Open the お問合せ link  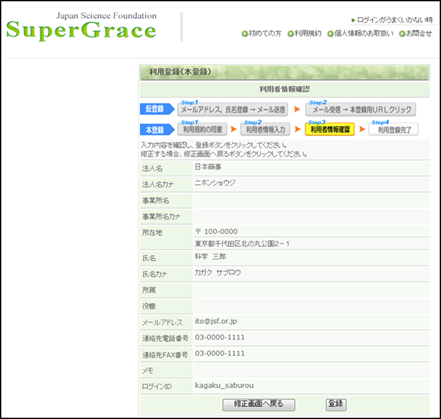[x=419, y=33]
